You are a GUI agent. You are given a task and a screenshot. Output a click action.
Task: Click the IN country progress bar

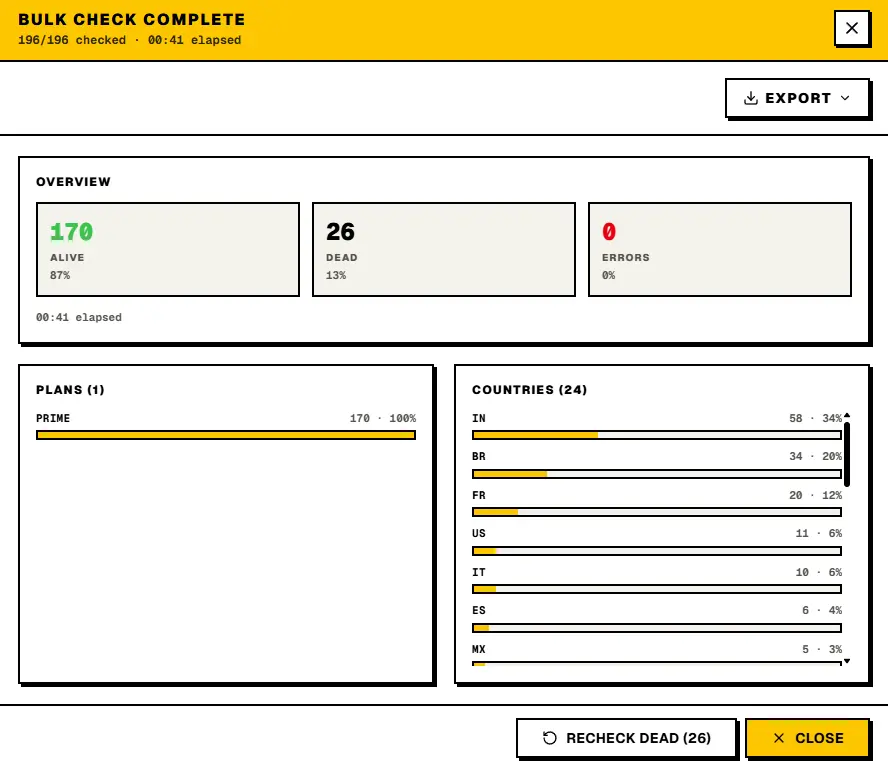tap(657, 435)
